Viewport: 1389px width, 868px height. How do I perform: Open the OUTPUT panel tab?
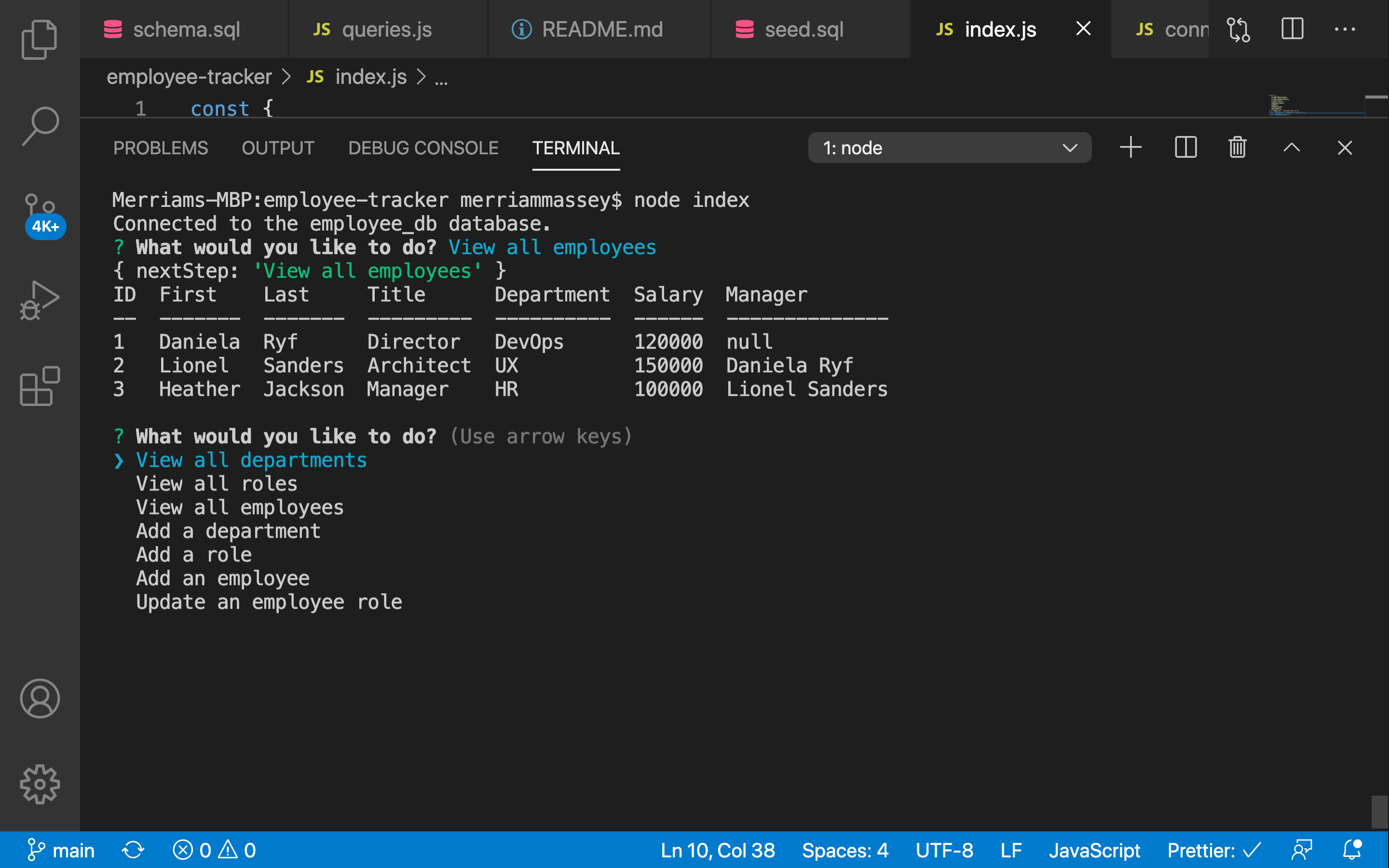(x=278, y=148)
